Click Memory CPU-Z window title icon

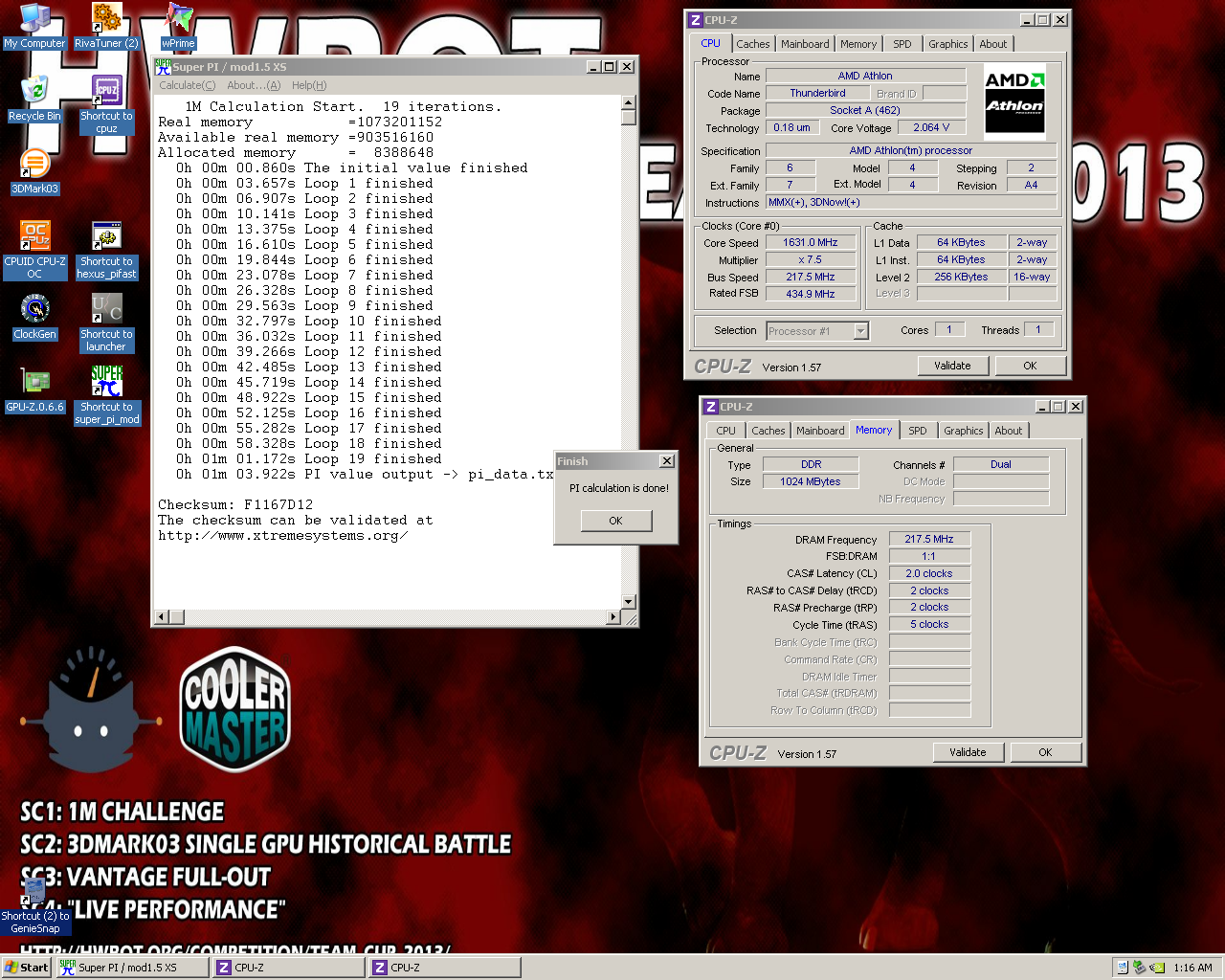pos(711,407)
